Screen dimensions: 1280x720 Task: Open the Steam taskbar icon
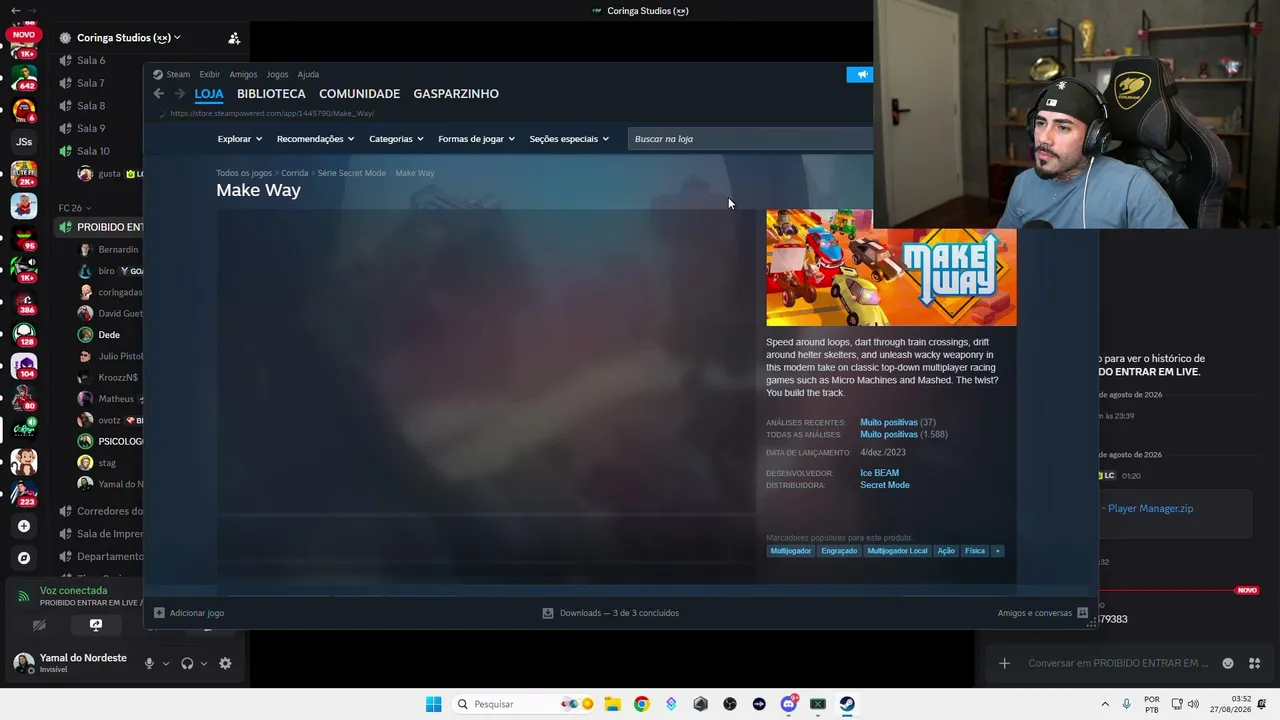847,704
